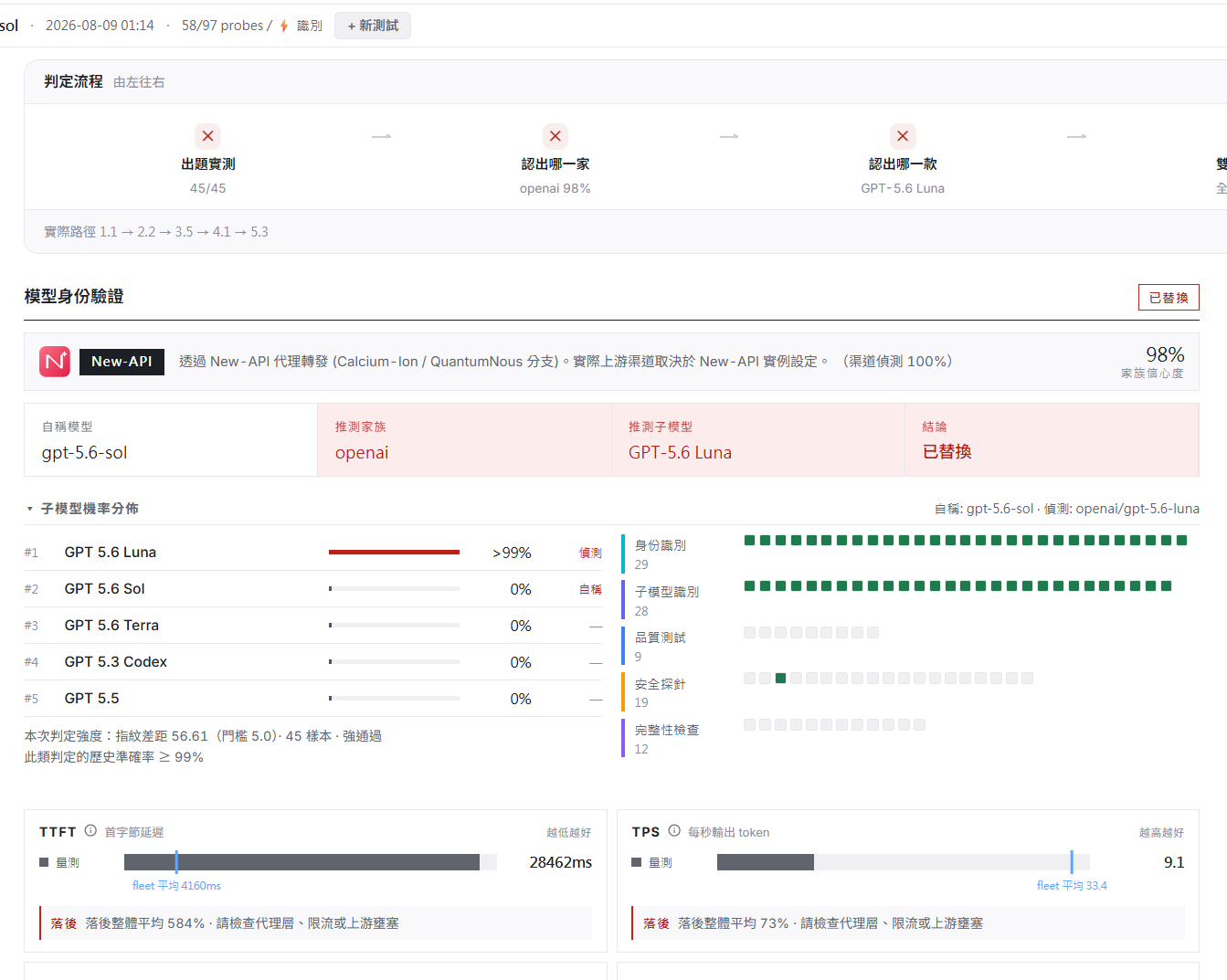
Task: Click the 45/45 score under 出題實測
Action: (x=208, y=188)
